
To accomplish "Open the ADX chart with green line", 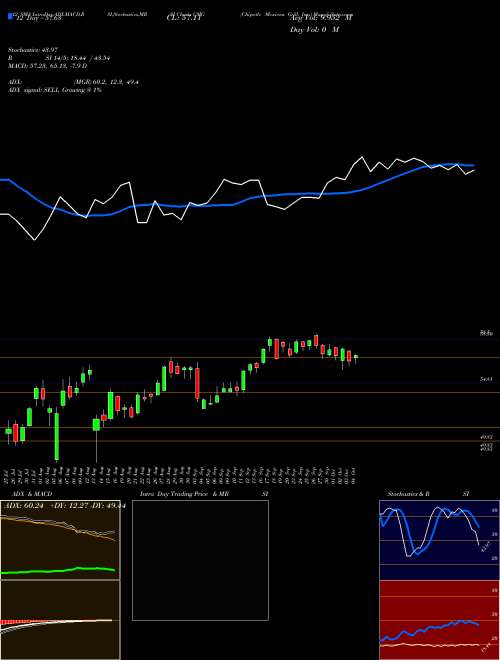I will coord(60,540).
